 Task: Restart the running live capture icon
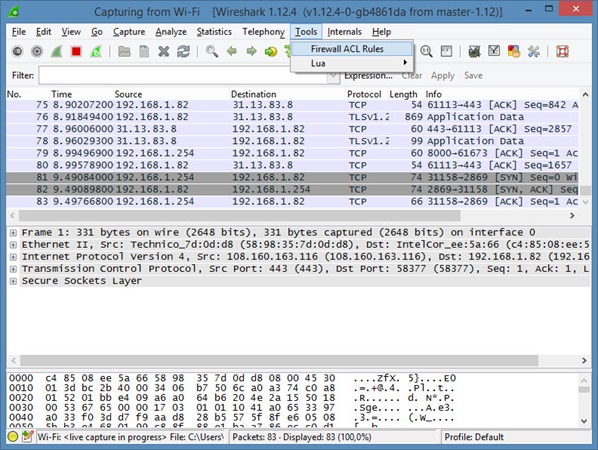tap(96, 51)
